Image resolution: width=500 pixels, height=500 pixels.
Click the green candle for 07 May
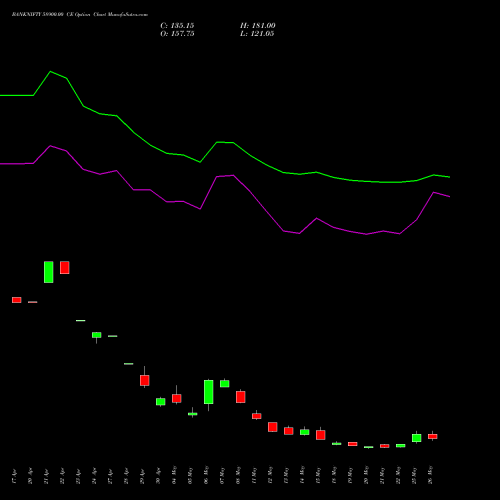coord(225,384)
